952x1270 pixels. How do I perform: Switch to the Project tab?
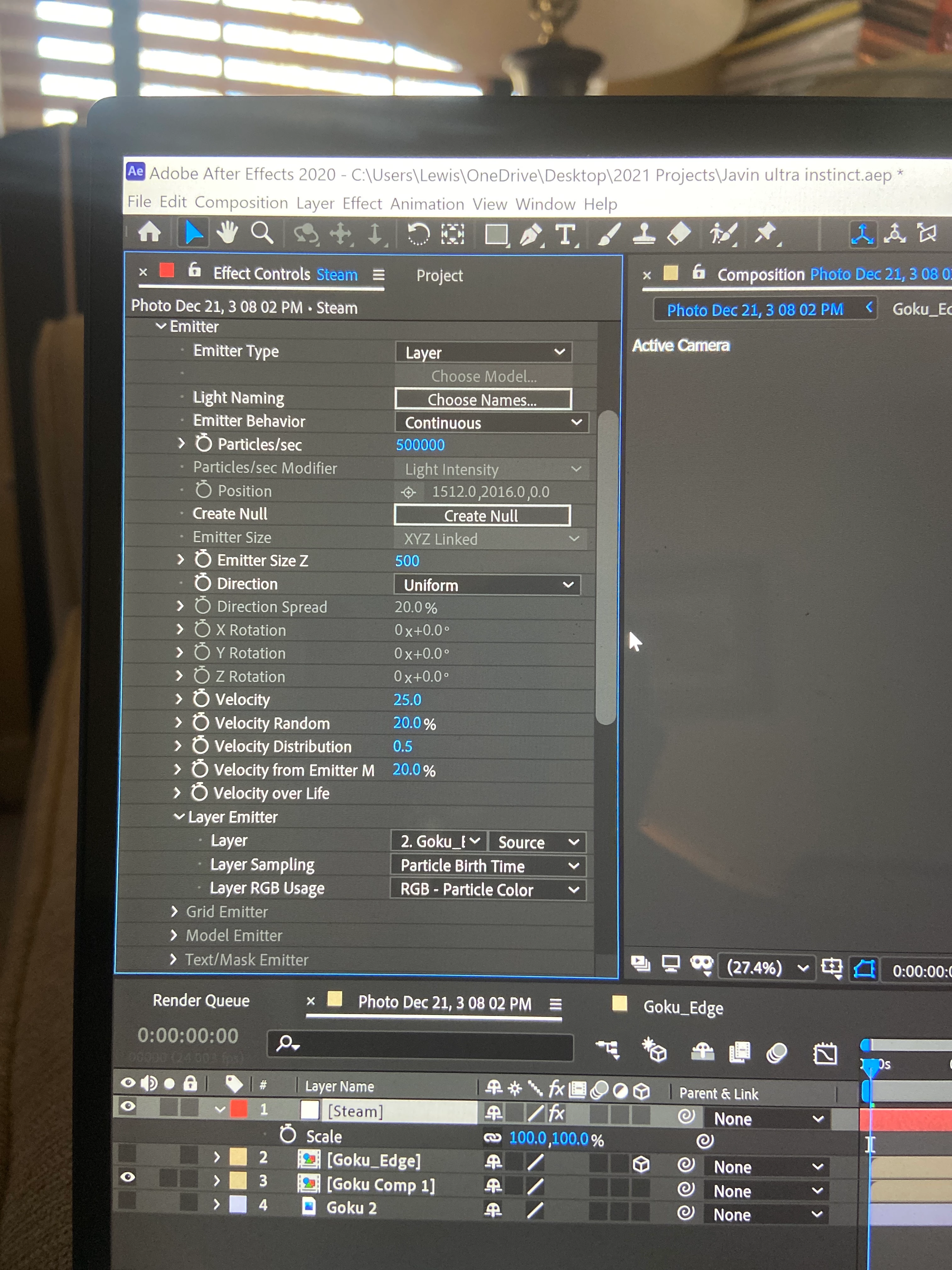pos(439,276)
